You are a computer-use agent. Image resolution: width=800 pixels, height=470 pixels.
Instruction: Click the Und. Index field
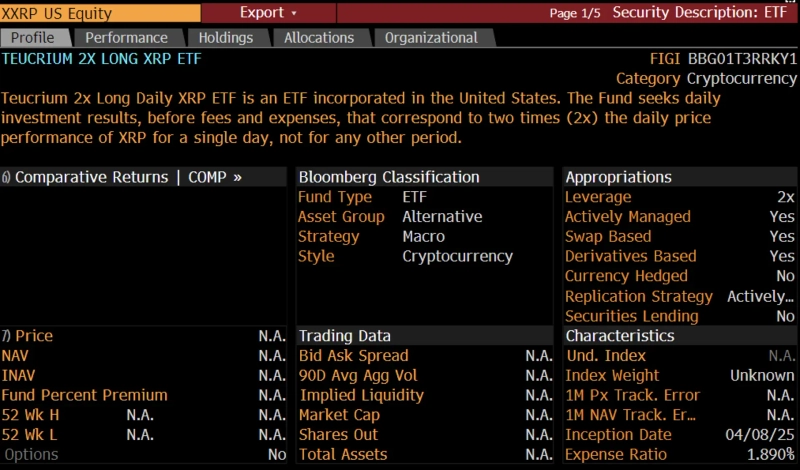[x=606, y=356]
